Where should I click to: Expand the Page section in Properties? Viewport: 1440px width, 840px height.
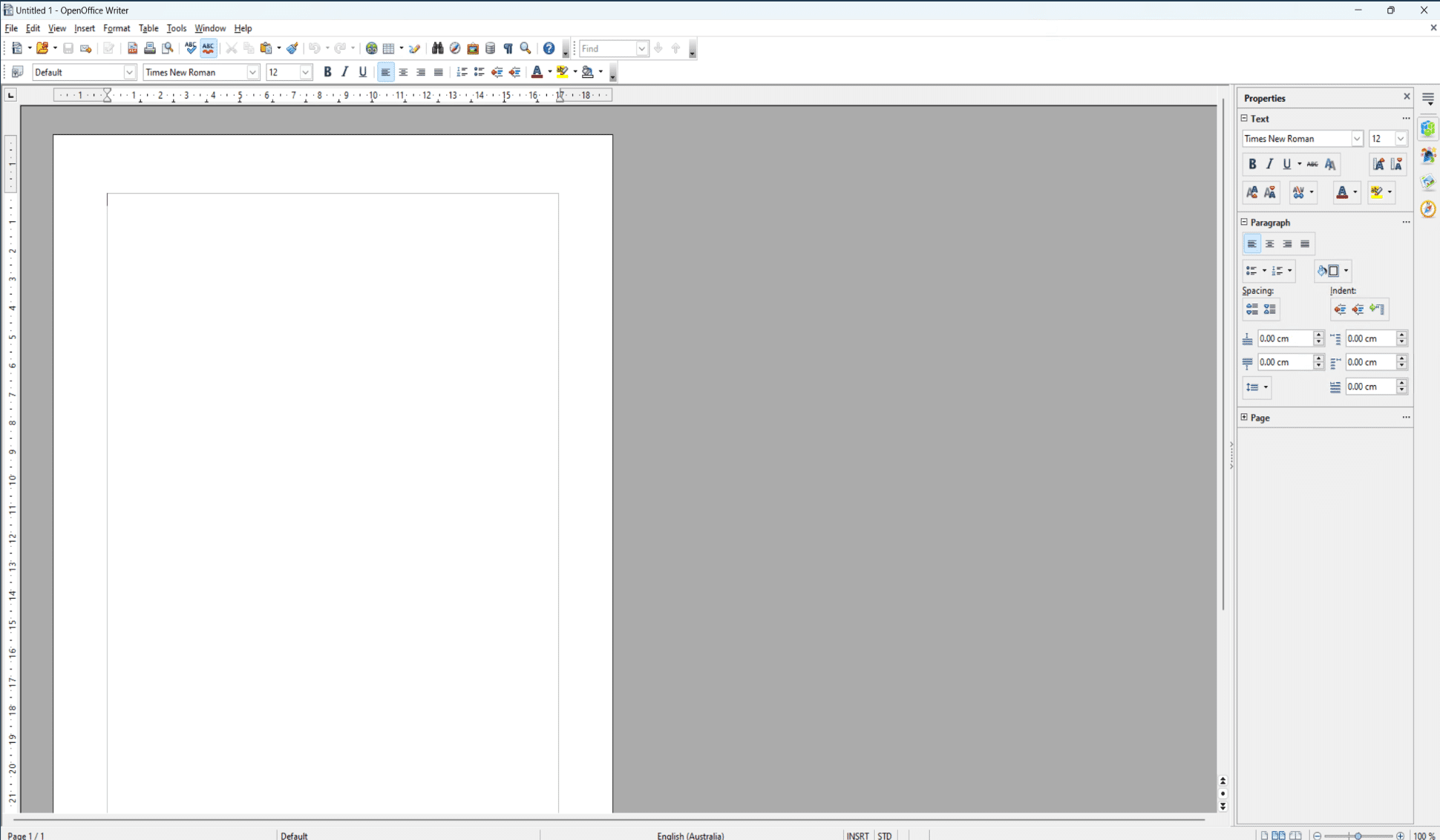click(x=1245, y=417)
